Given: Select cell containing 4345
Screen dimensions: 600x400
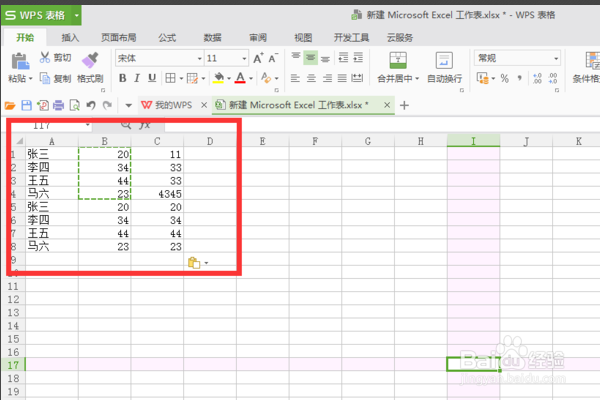Looking at the screenshot, I should [x=157, y=194].
